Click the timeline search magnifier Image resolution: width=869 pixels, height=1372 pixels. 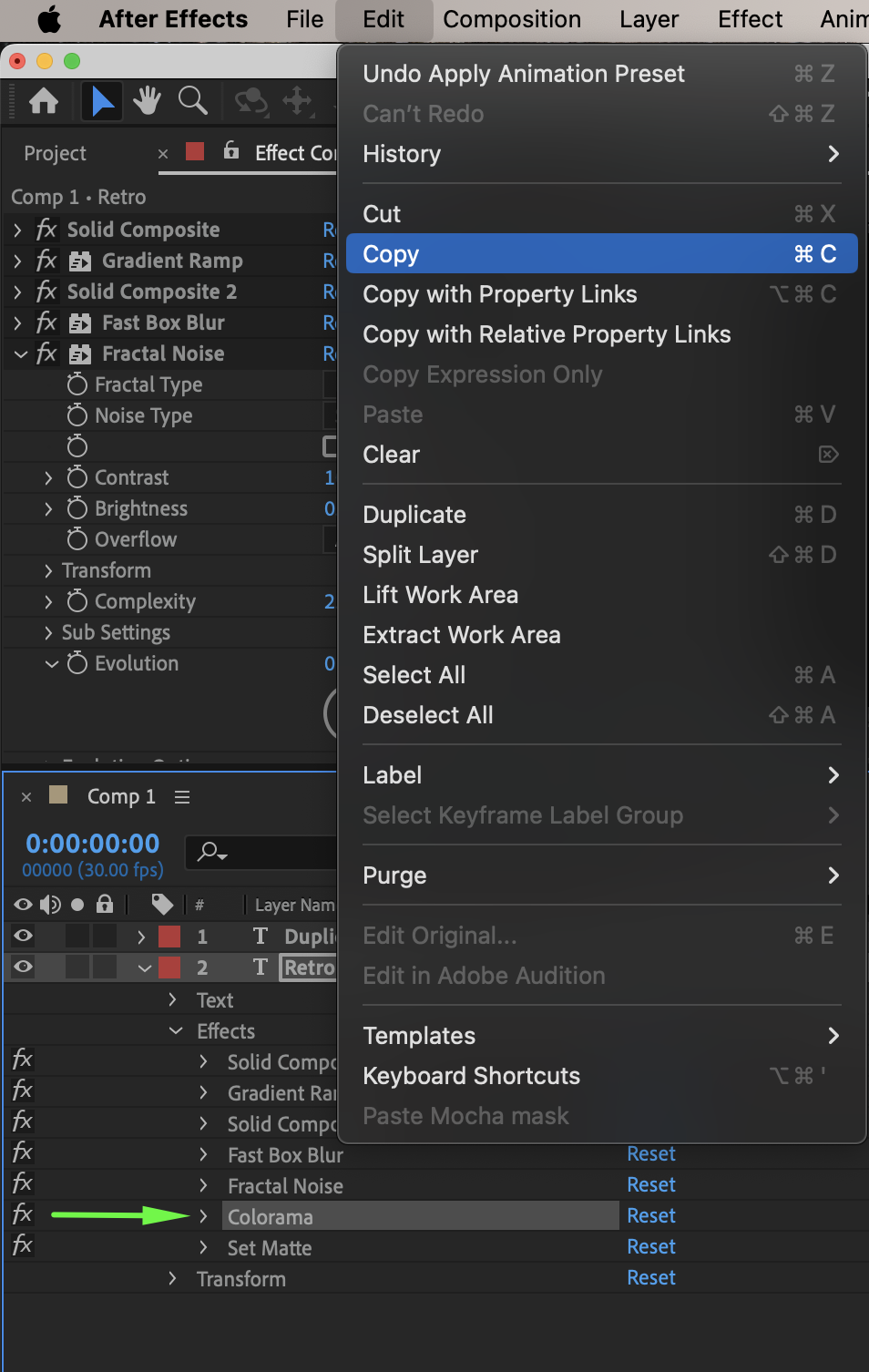click(211, 852)
